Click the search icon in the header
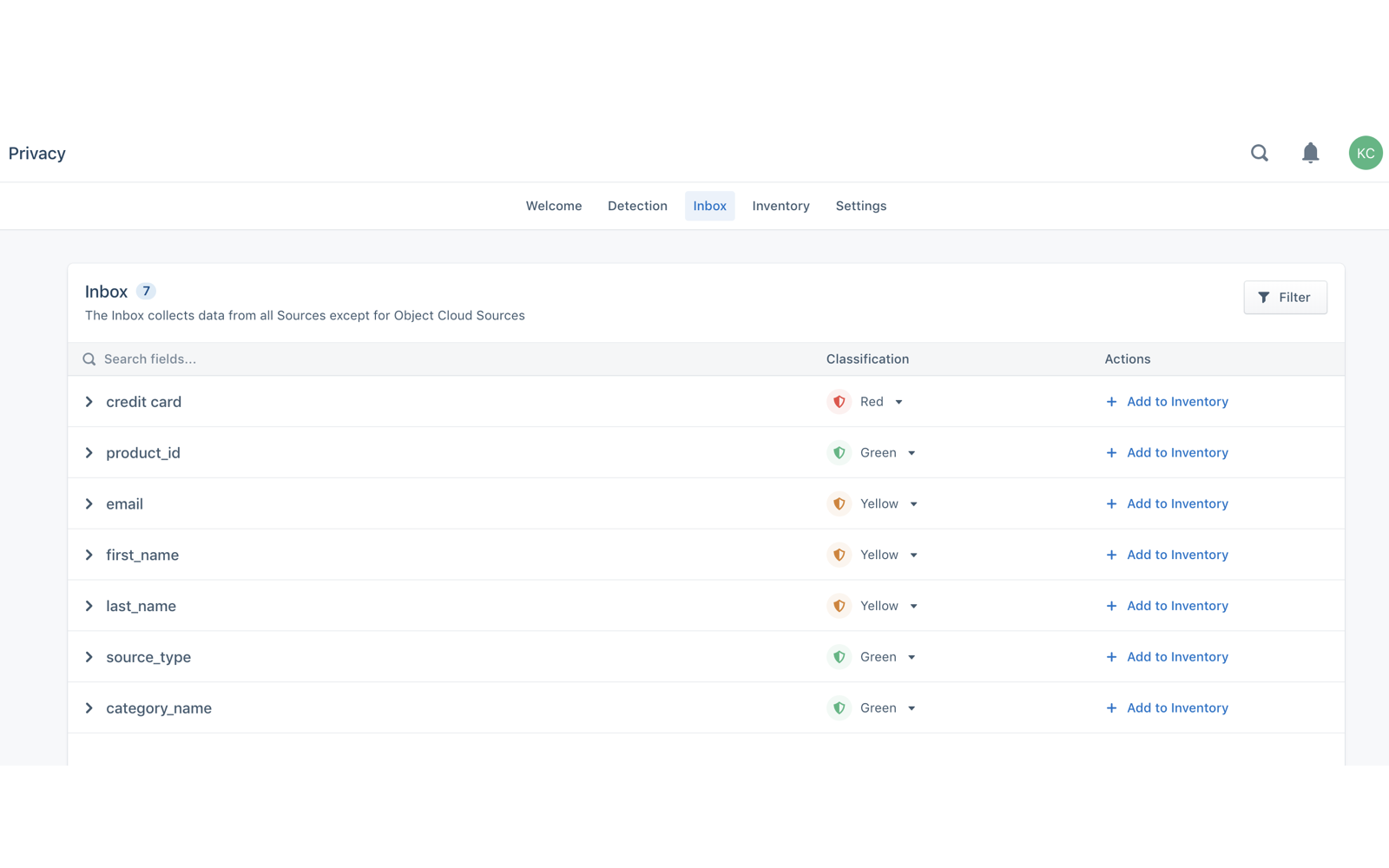 point(1259,152)
